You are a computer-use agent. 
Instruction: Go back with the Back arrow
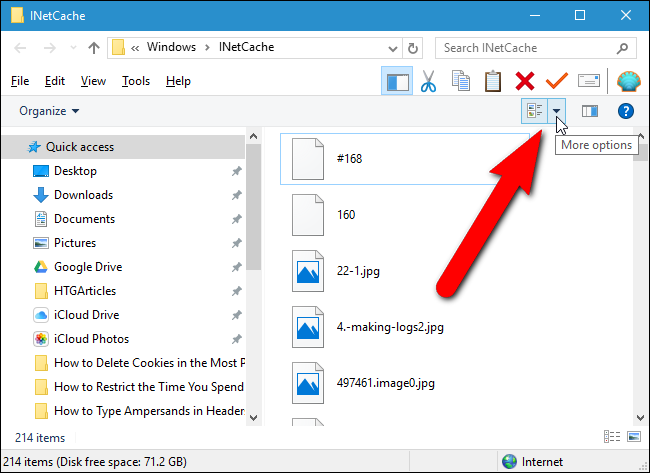pyautogui.click(x=20, y=48)
